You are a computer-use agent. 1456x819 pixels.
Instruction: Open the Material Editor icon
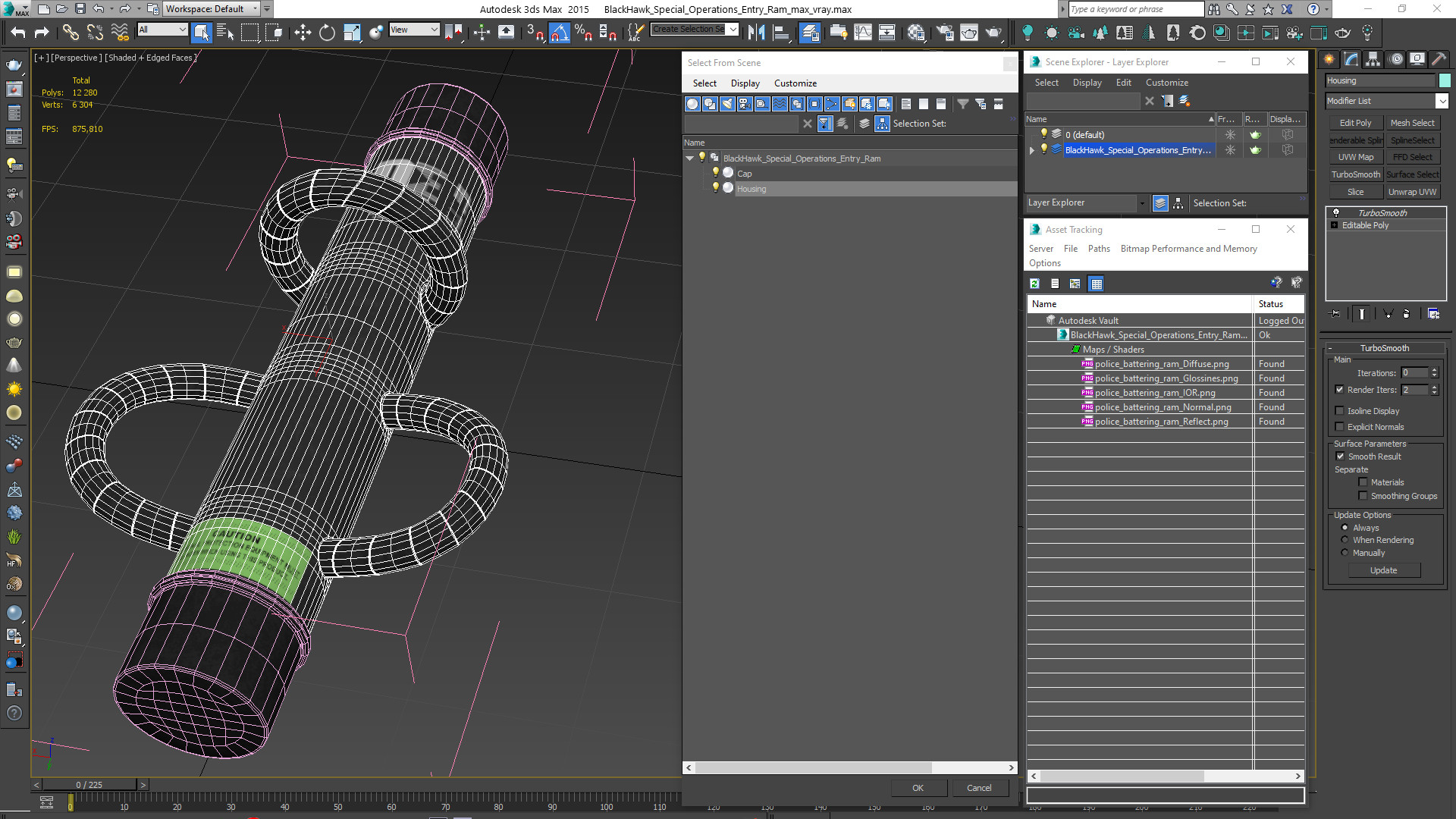[916, 32]
